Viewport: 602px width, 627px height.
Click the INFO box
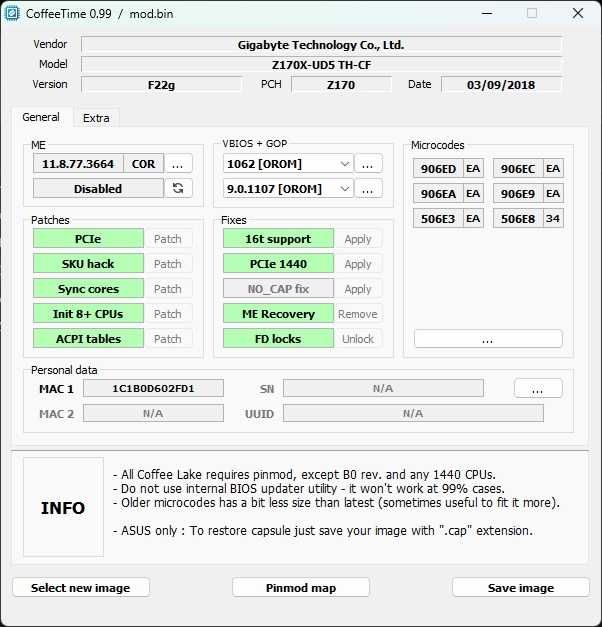(63, 507)
